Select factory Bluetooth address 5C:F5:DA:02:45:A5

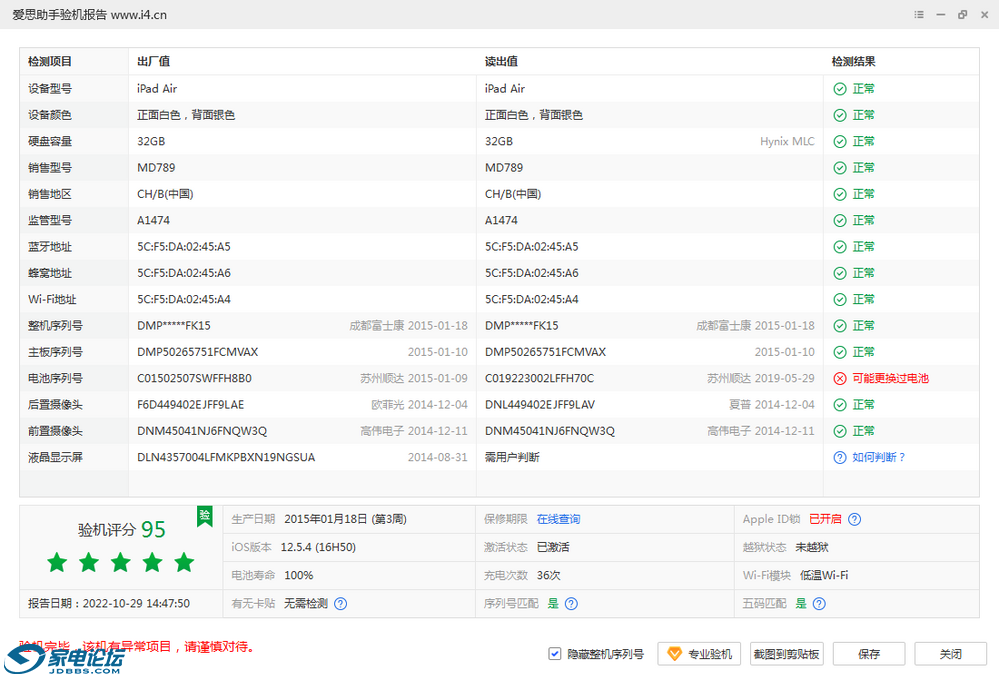click(x=183, y=247)
